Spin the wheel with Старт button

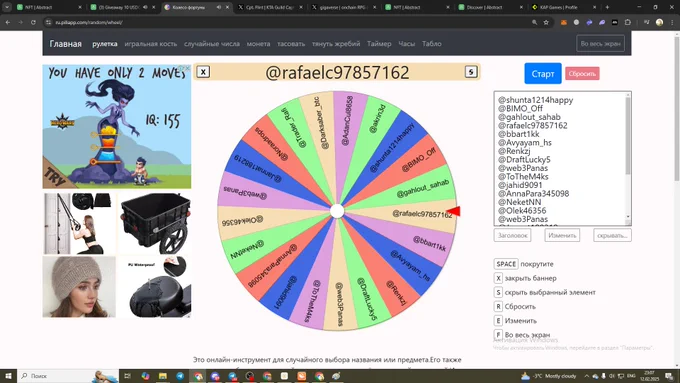pos(543,74)
